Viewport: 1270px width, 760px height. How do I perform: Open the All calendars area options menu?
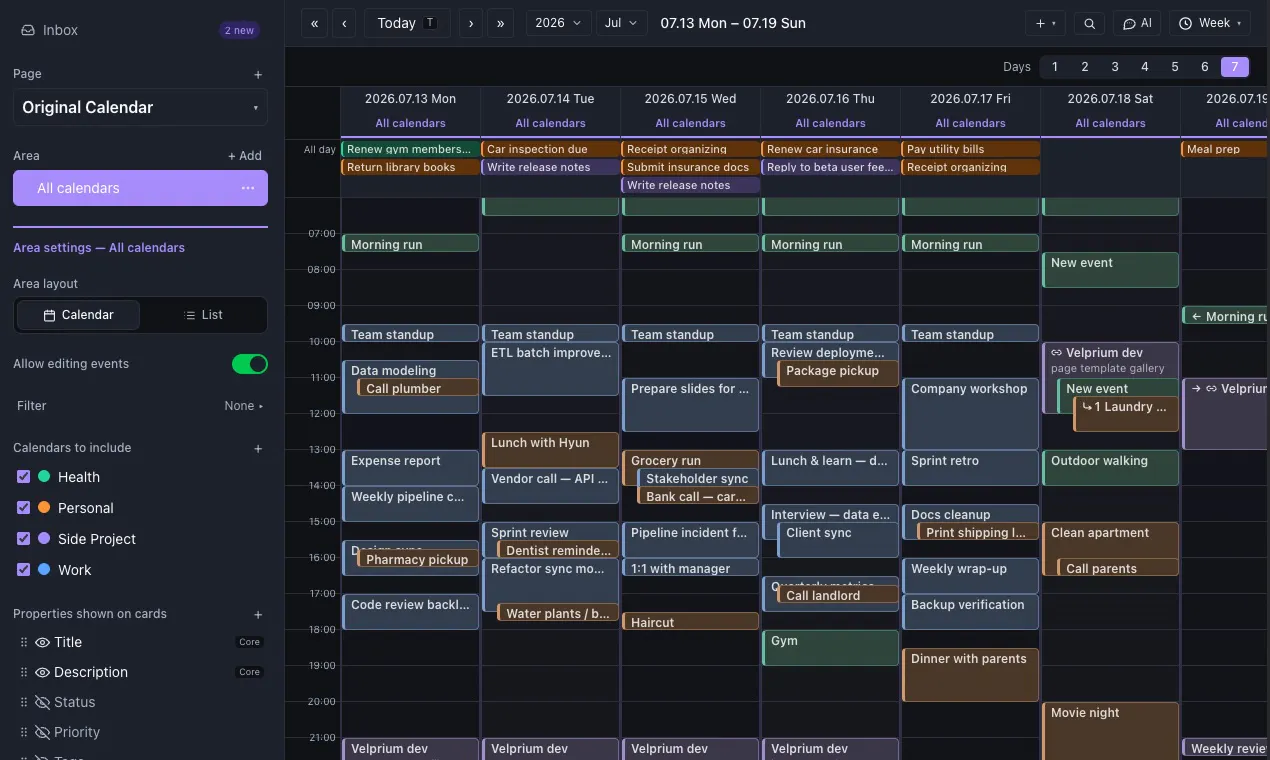click(x=248, y=188)
